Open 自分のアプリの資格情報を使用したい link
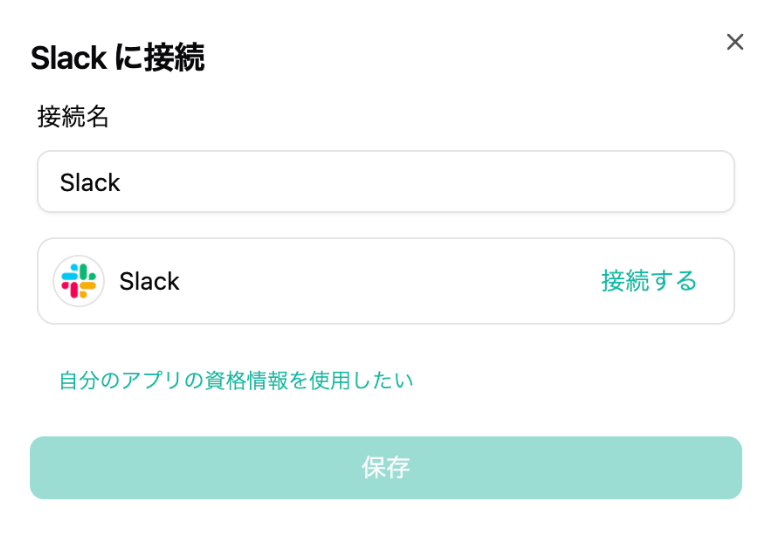 [x=236, y=380]
